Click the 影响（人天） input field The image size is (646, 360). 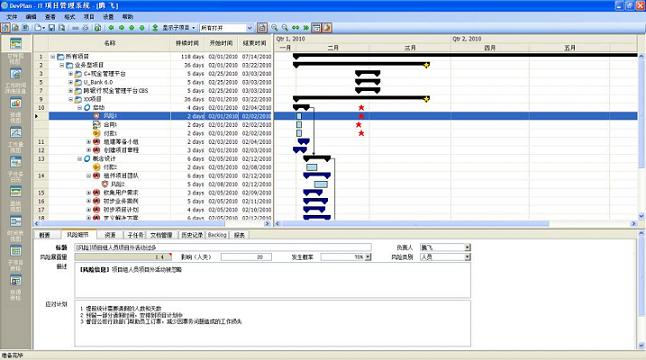tap(246, 257)
